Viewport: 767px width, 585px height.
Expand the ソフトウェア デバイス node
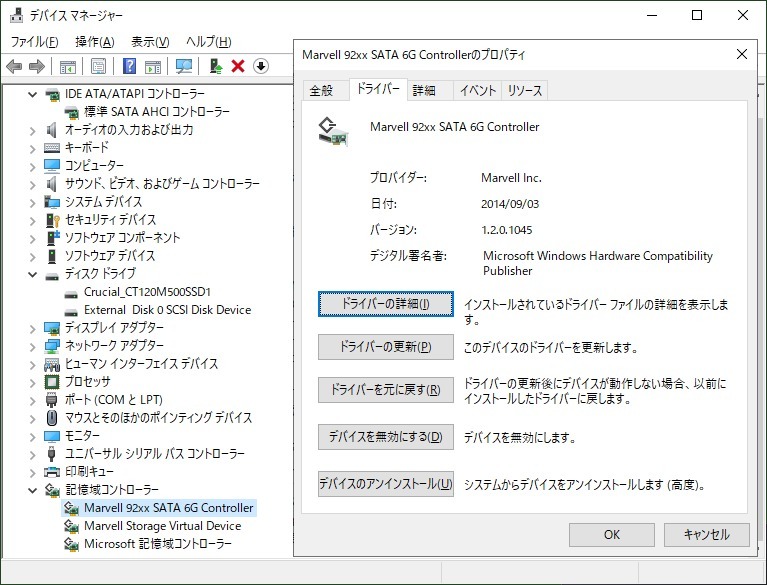click(x=32, y=256)
